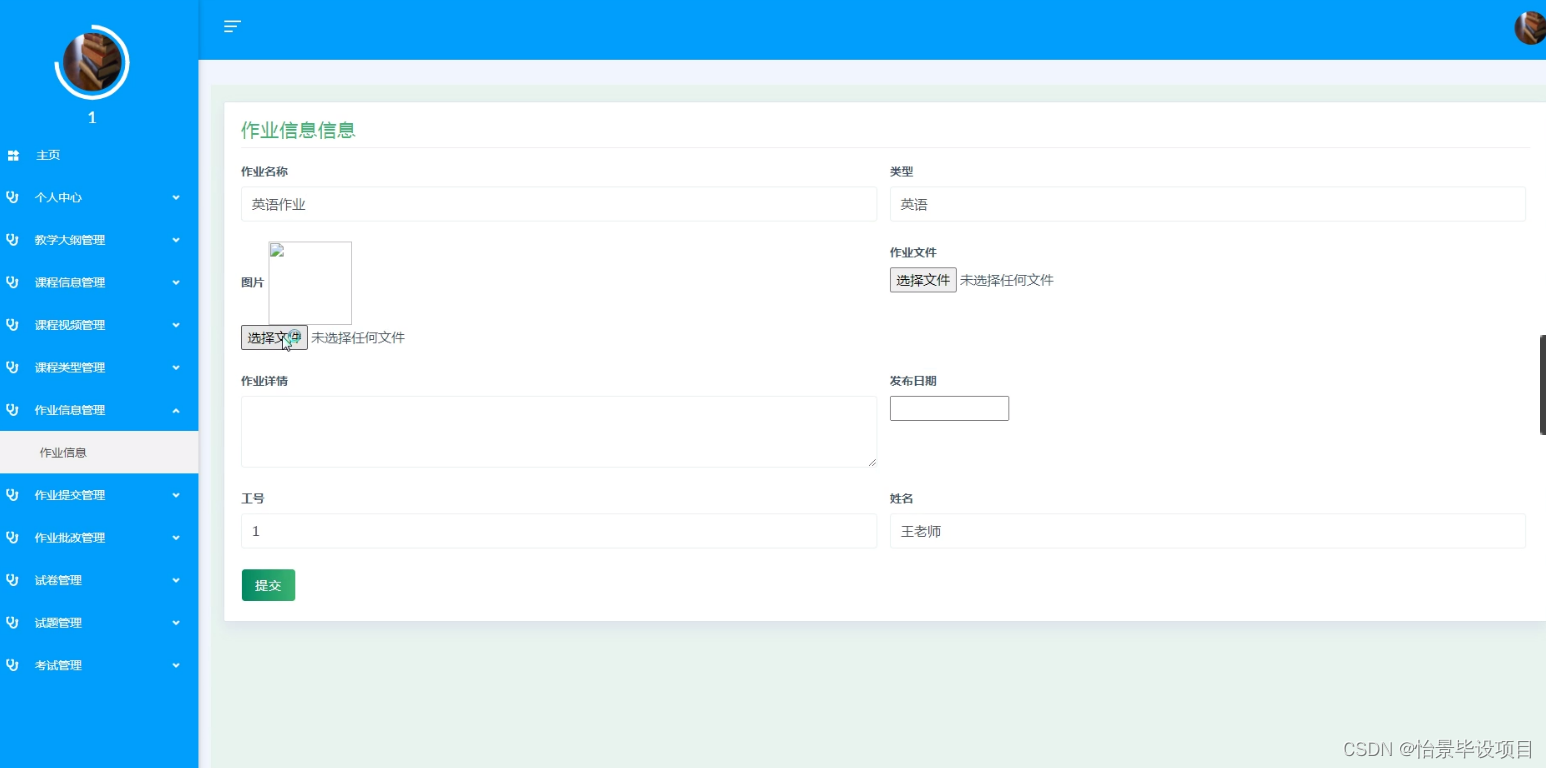Click the icon beside 作业提交管理

pos(13,495)
